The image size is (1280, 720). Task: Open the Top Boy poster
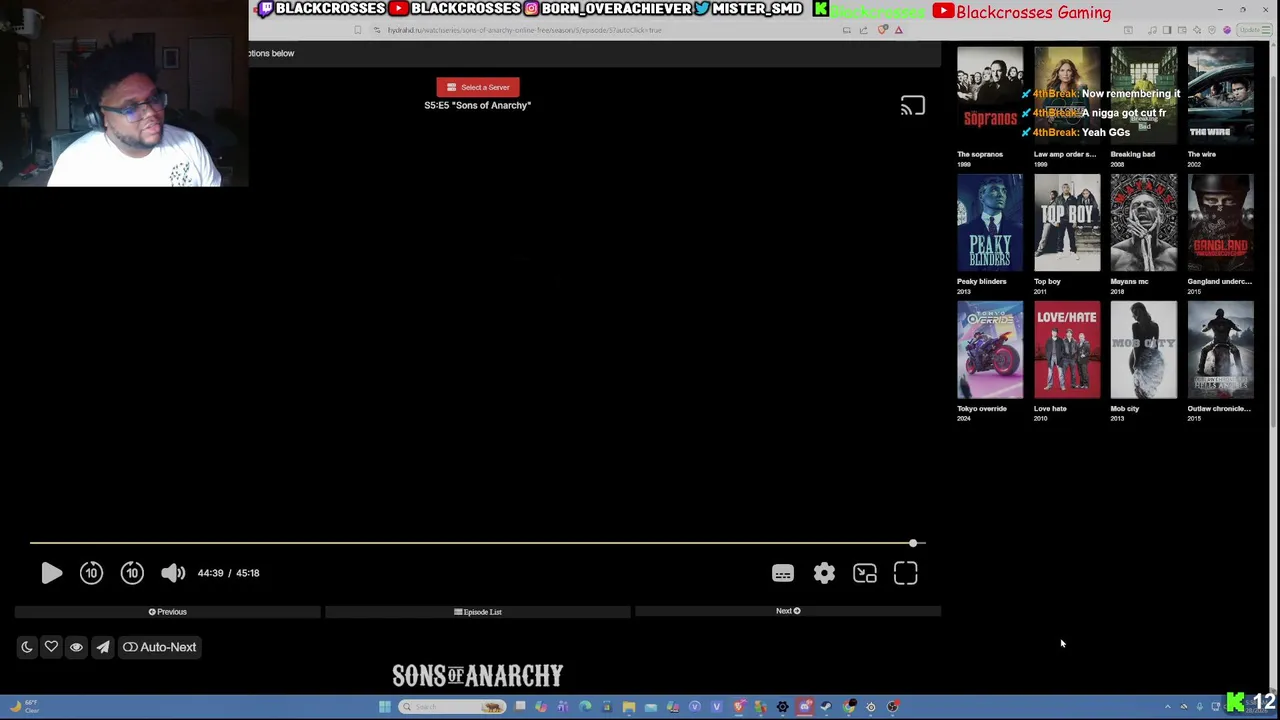1067,223
